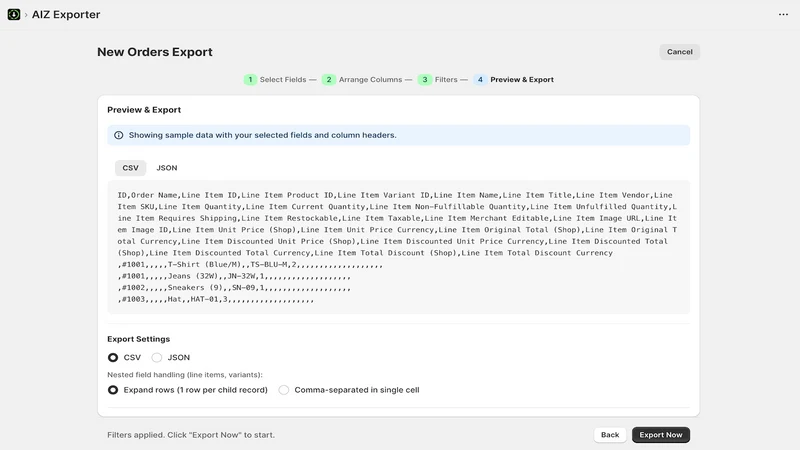Click the T-Shirt (Blue/M) preview row
Viewport: 800px width, 450px height.
pyautogui.click(x=250, y=265)
